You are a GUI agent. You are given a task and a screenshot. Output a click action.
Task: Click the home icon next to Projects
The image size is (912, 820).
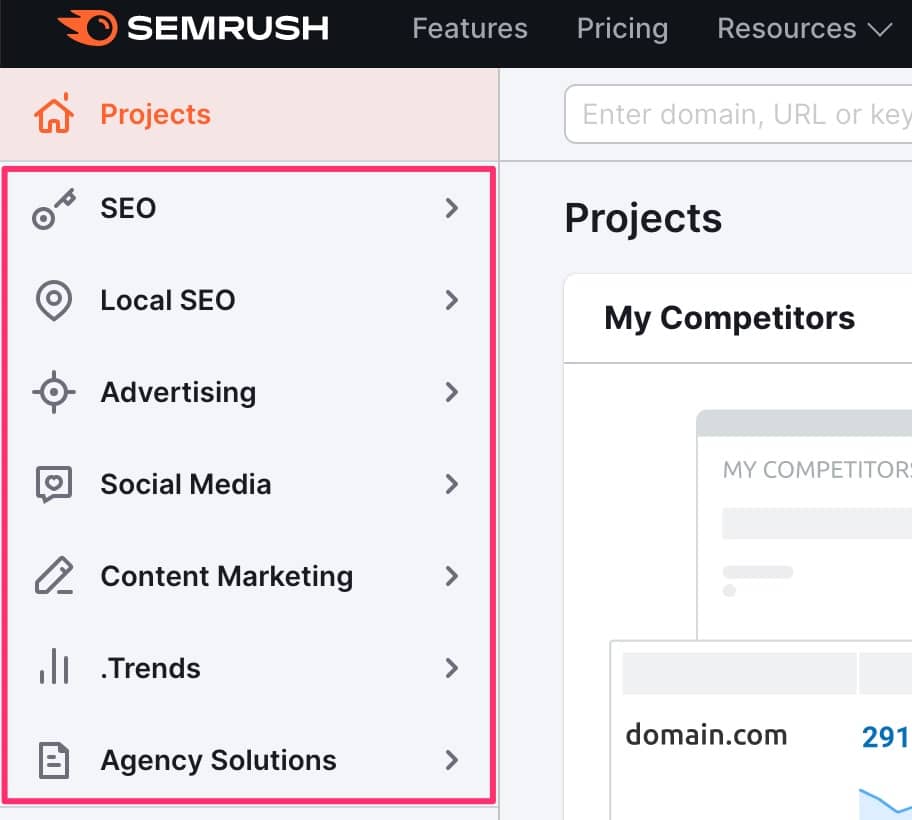[x=53, y=113]
